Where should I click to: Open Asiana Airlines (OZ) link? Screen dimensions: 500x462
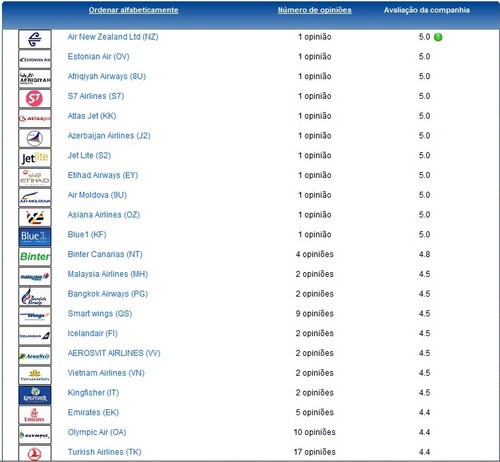coord(104,215)
